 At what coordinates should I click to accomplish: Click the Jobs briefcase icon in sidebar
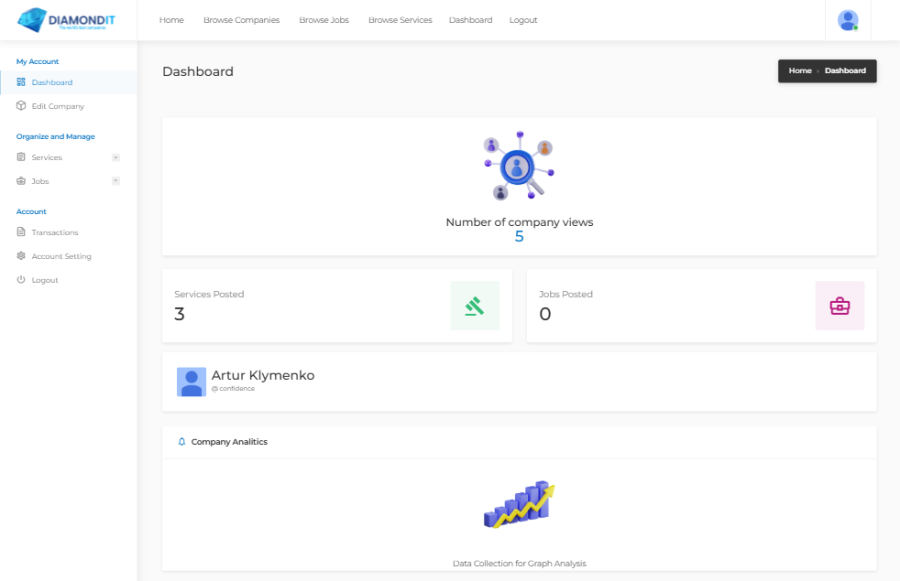click(x=19, y=181)
